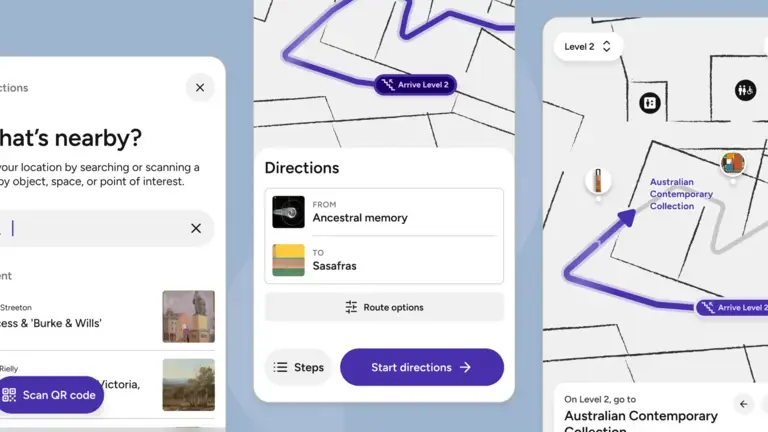Select the Ancestral memory origin row
This screenshot has width=768, height=432.
click(384, 211)
